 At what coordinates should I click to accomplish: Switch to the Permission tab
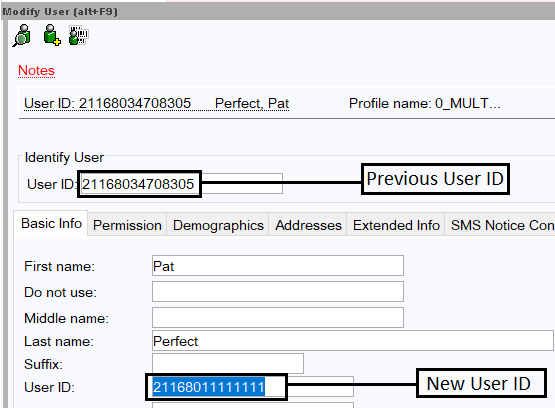tap(127, 225)
